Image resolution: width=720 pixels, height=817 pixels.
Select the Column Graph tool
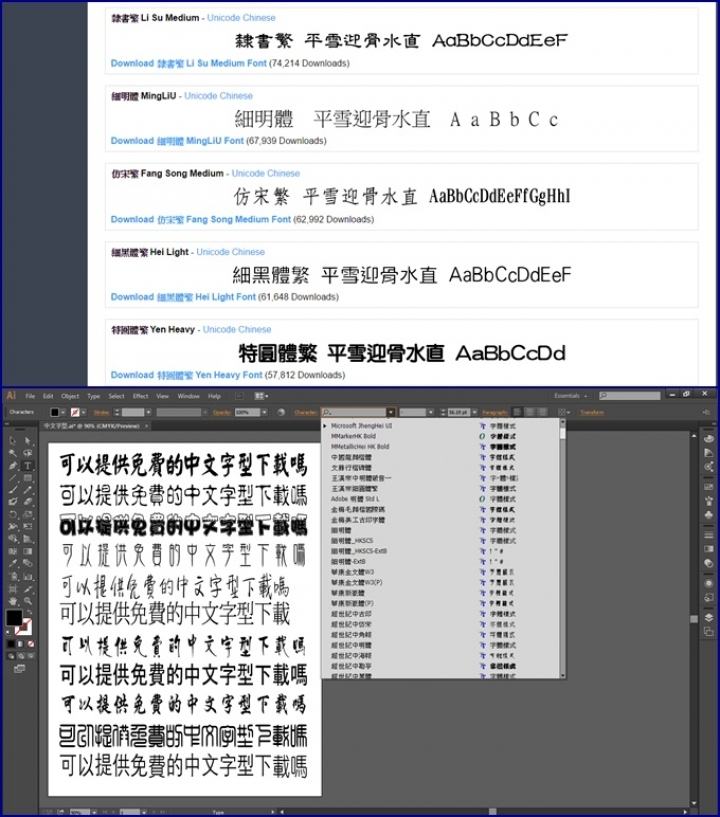[28, 576]
